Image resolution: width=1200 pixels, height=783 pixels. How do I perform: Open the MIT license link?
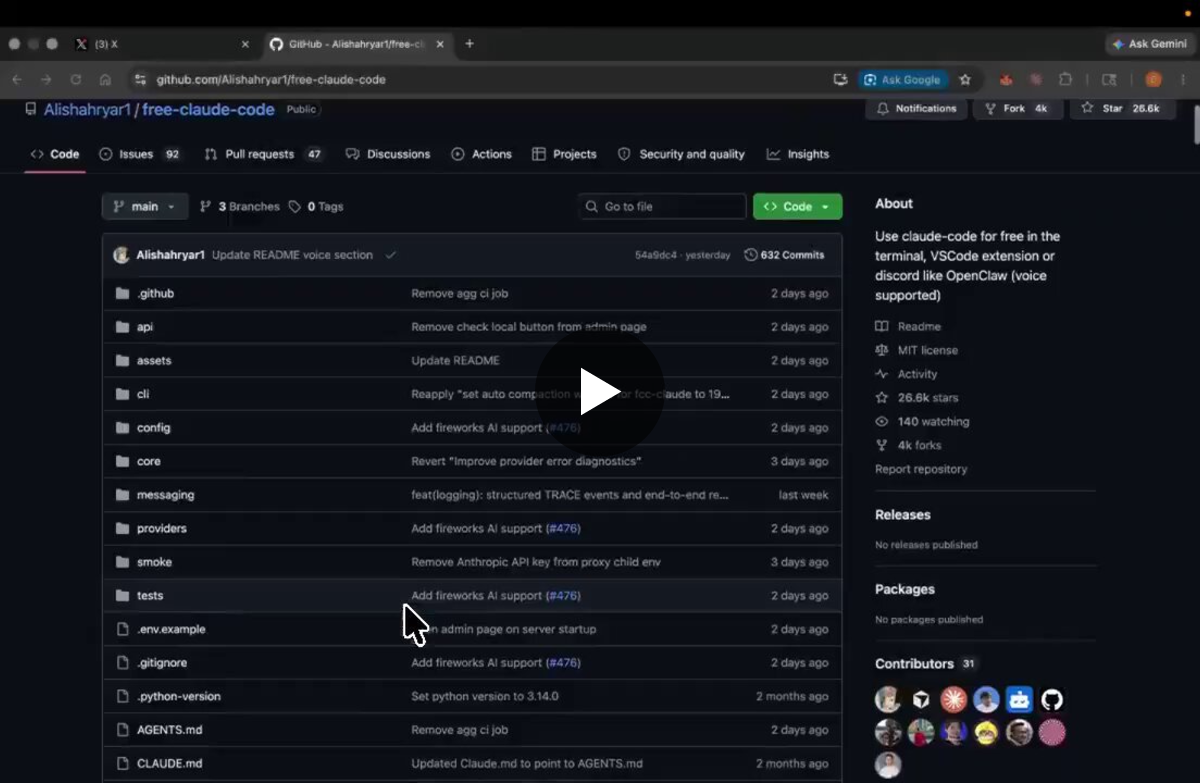click(927, 350)
